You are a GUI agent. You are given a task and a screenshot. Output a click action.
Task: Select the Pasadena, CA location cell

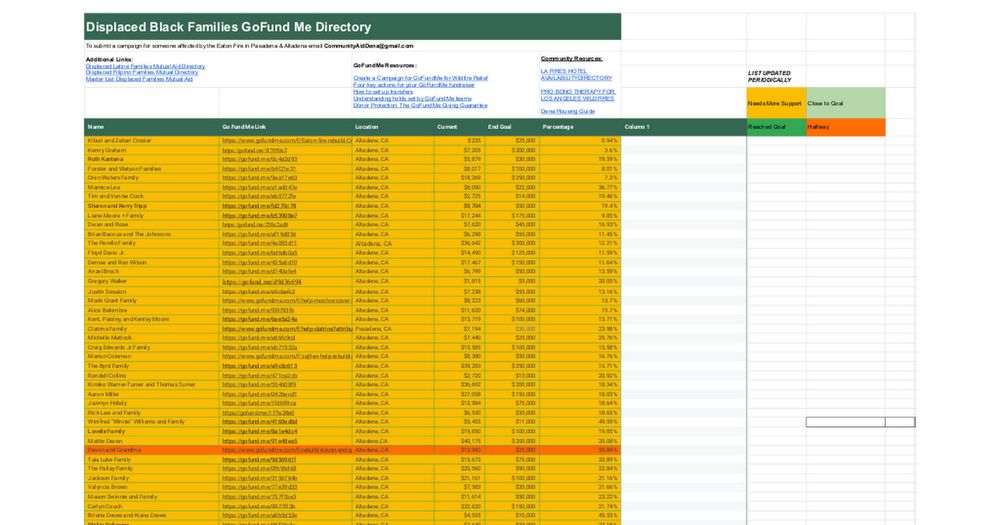tap(393, 329)
